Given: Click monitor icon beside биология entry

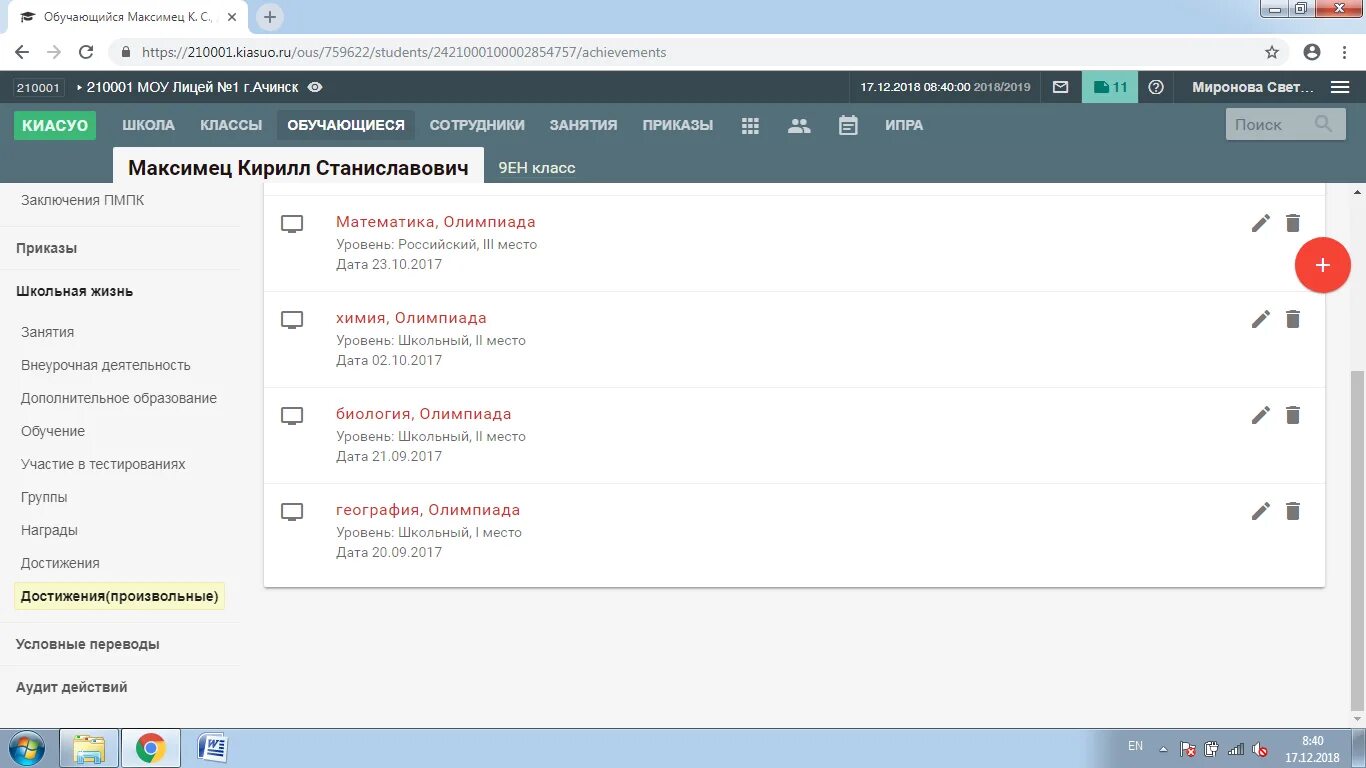Looking at the screenshot, I should coord(291,415).
